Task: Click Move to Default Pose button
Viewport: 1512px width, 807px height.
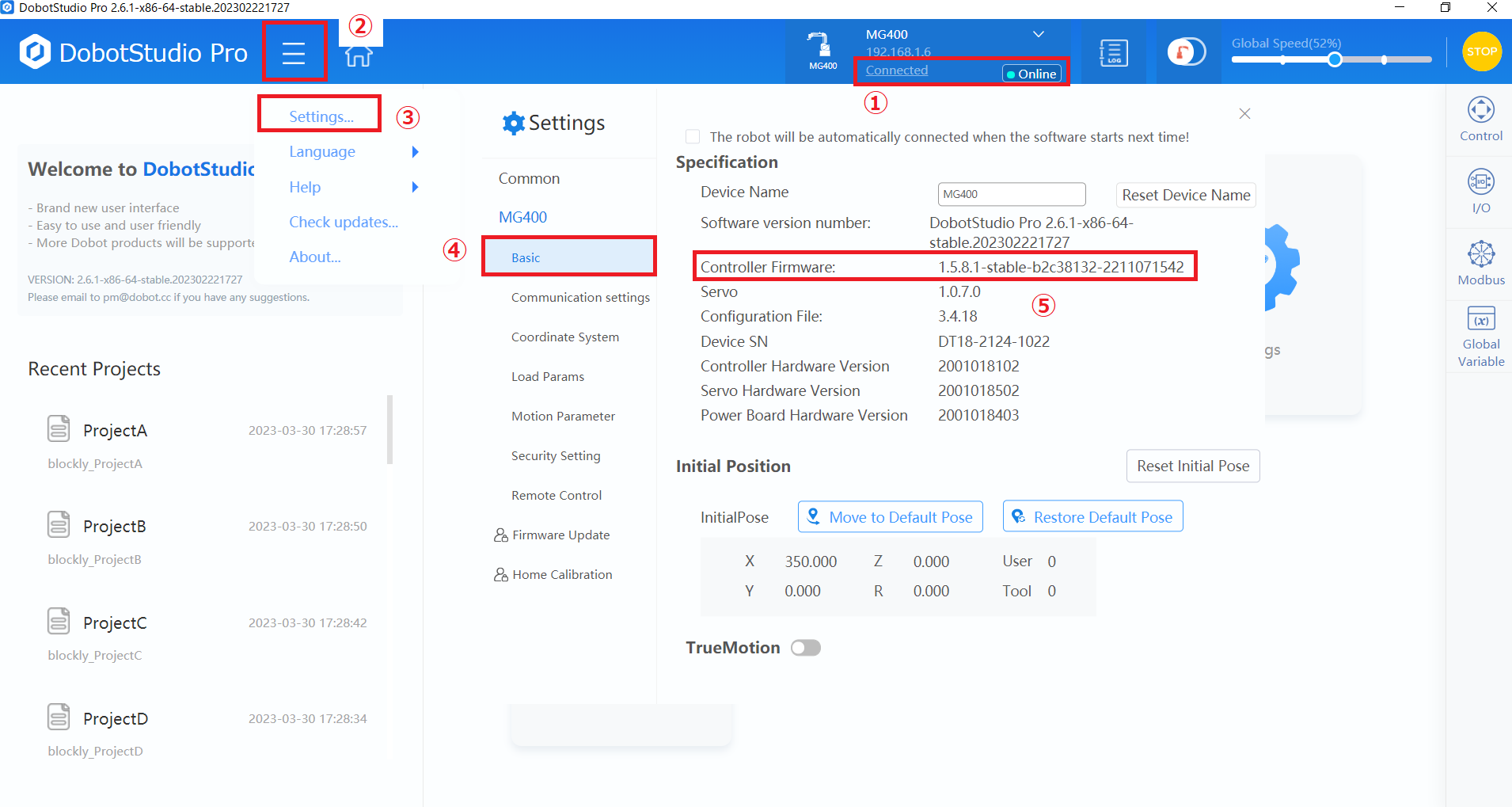Action: (x=890, y=517)
